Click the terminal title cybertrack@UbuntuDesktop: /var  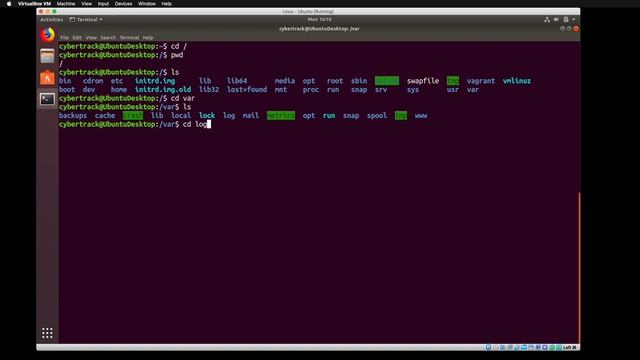click(x=319, y=29)
